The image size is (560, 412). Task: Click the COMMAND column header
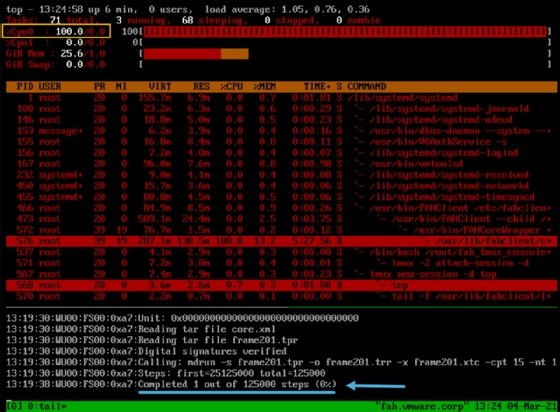click(366, 86)
